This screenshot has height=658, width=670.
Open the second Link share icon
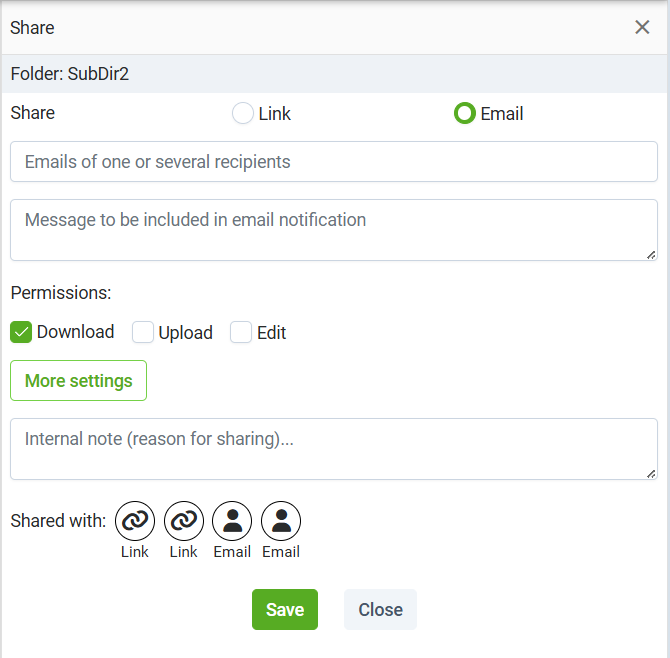pyautogui.click(x=184, y=521)
